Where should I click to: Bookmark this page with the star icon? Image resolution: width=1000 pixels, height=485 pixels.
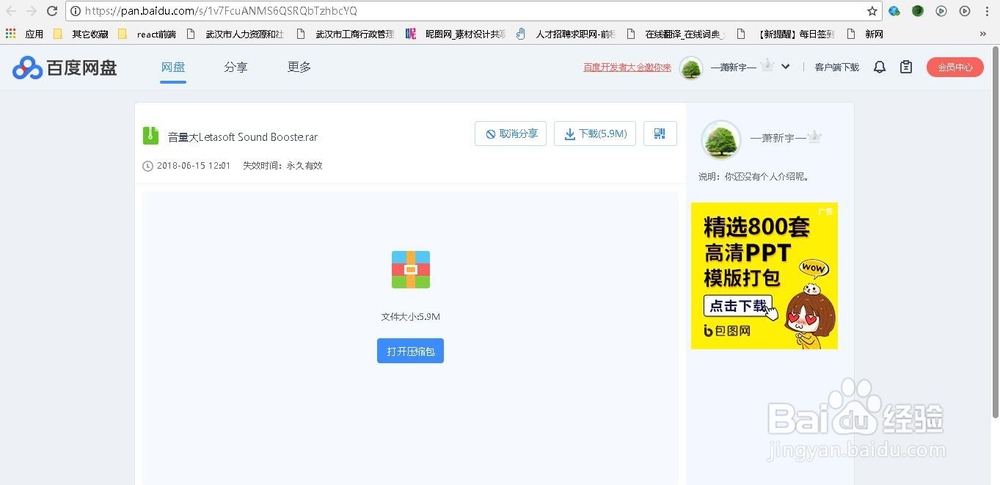click(872, 11)
